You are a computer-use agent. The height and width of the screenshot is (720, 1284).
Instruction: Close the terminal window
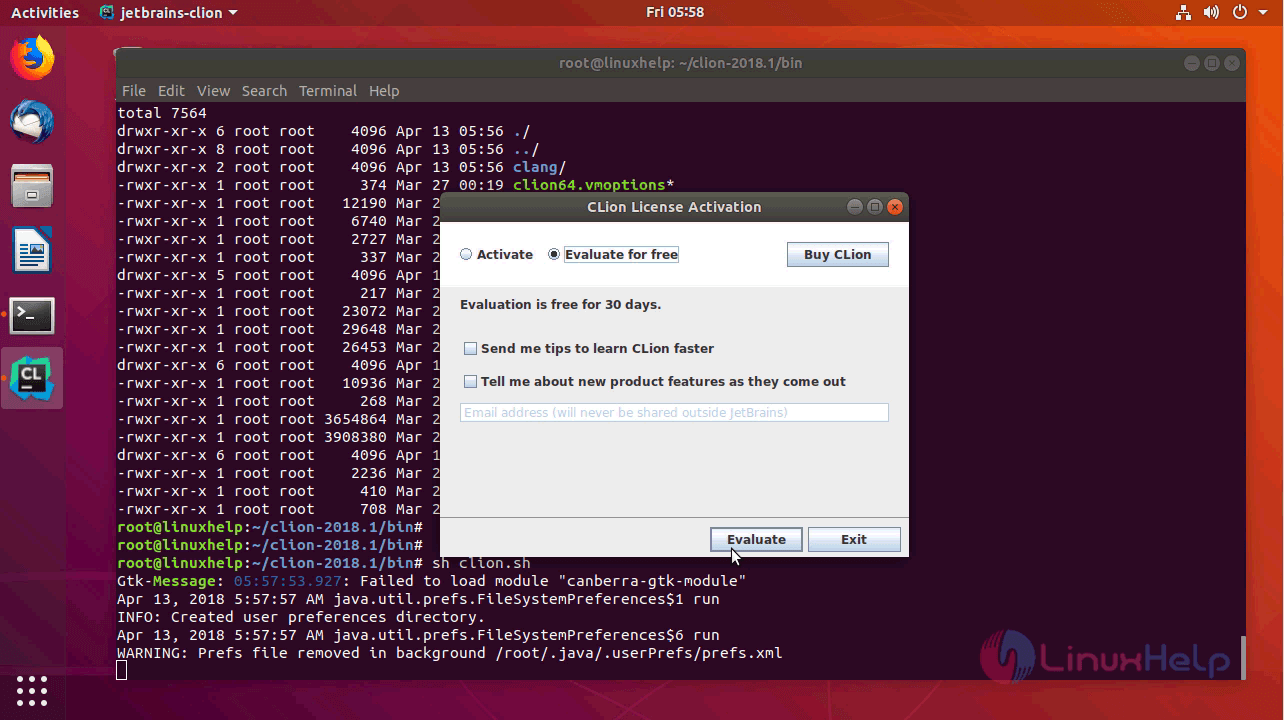coord(1232,63)
